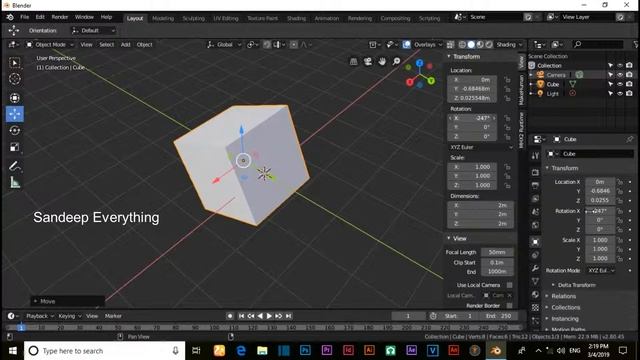Click the Windows search box
The height and width of the screenshot is (360, 640).
click(104, 351)
